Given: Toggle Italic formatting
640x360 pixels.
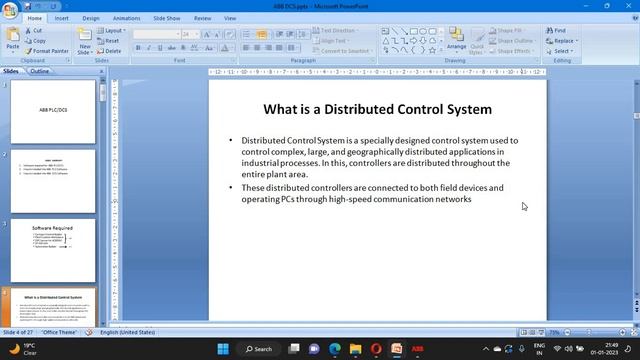Looking at the screenshot, I should point(149,48).
